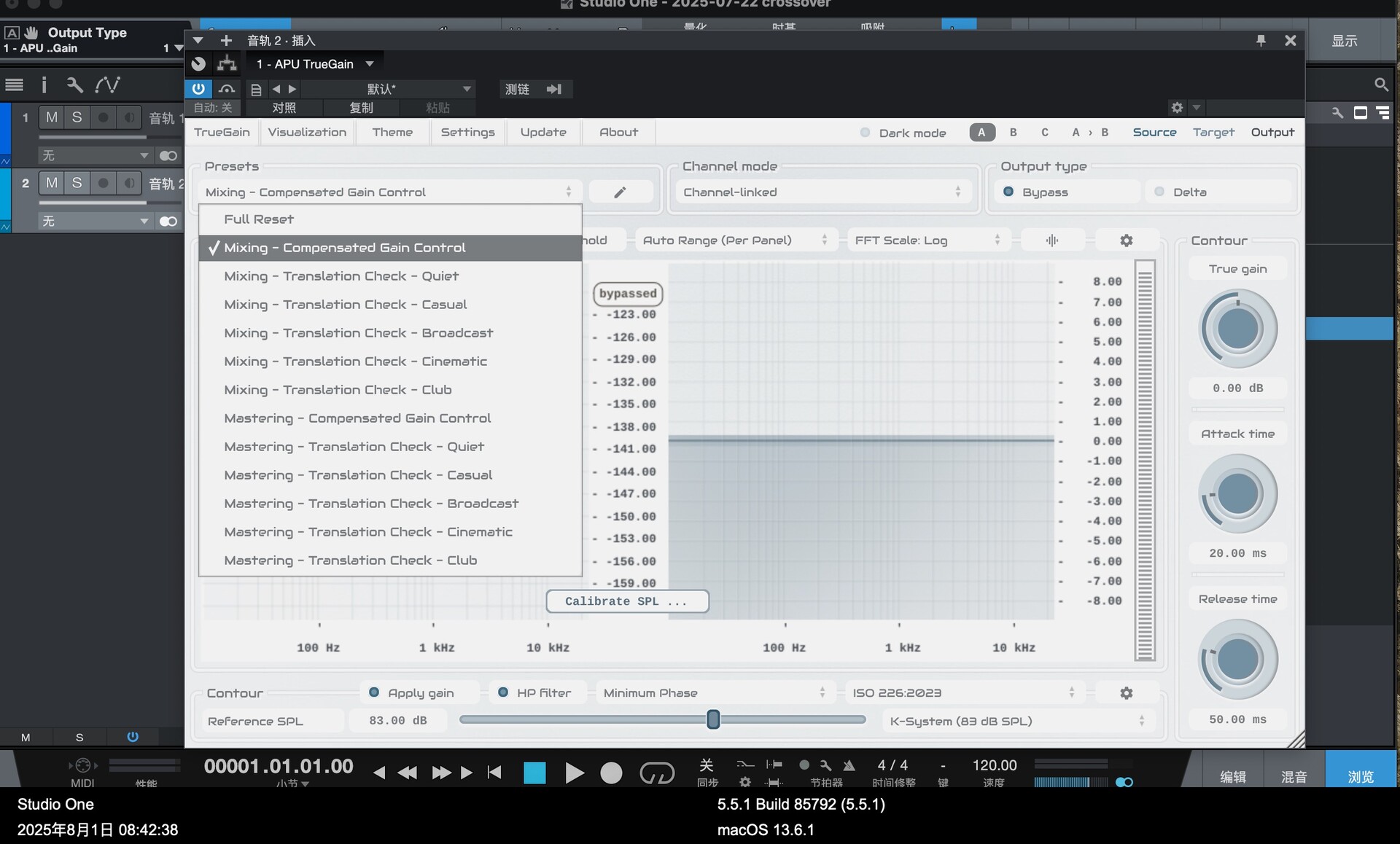Click the Target link
The width and height of the screenshot is (1400, 844).
[1213, 133]
